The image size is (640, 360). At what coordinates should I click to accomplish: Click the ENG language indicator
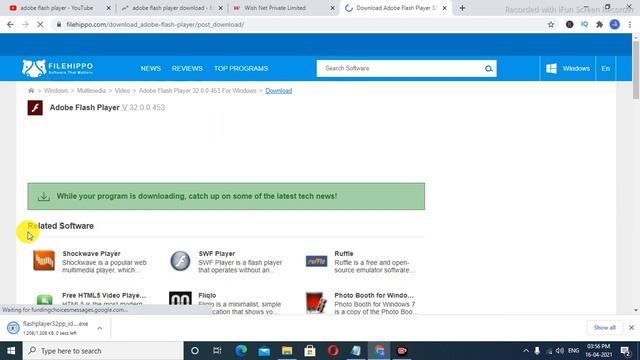coord(573,351)
